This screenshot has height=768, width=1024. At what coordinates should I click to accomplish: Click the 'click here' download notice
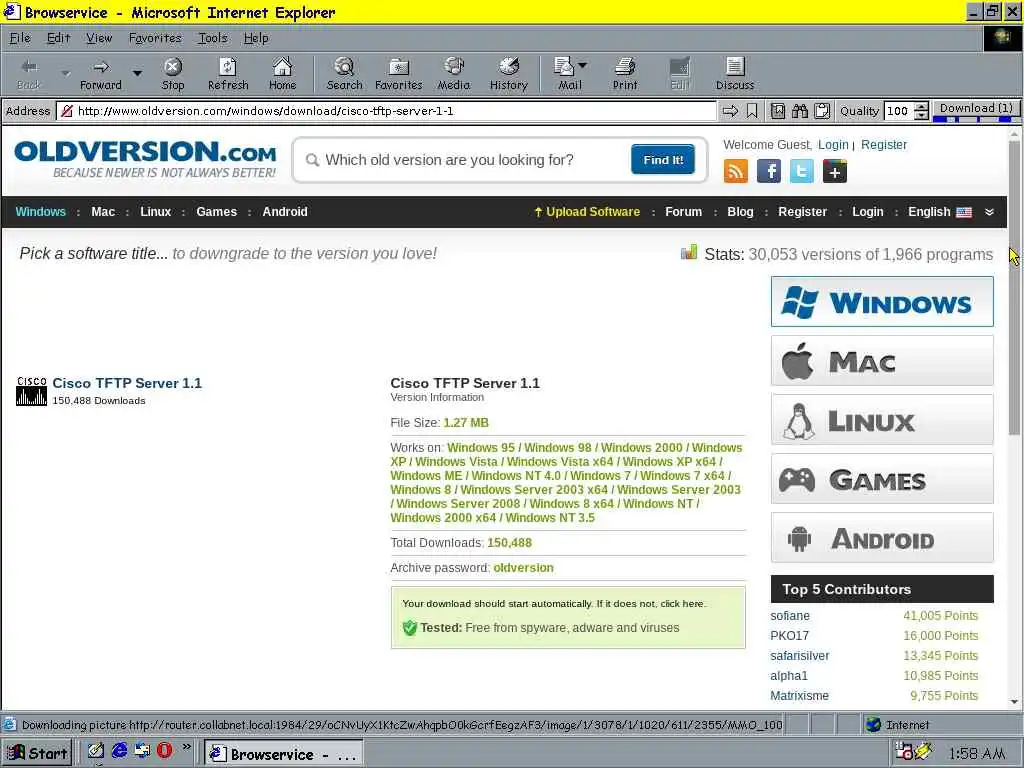682,603
